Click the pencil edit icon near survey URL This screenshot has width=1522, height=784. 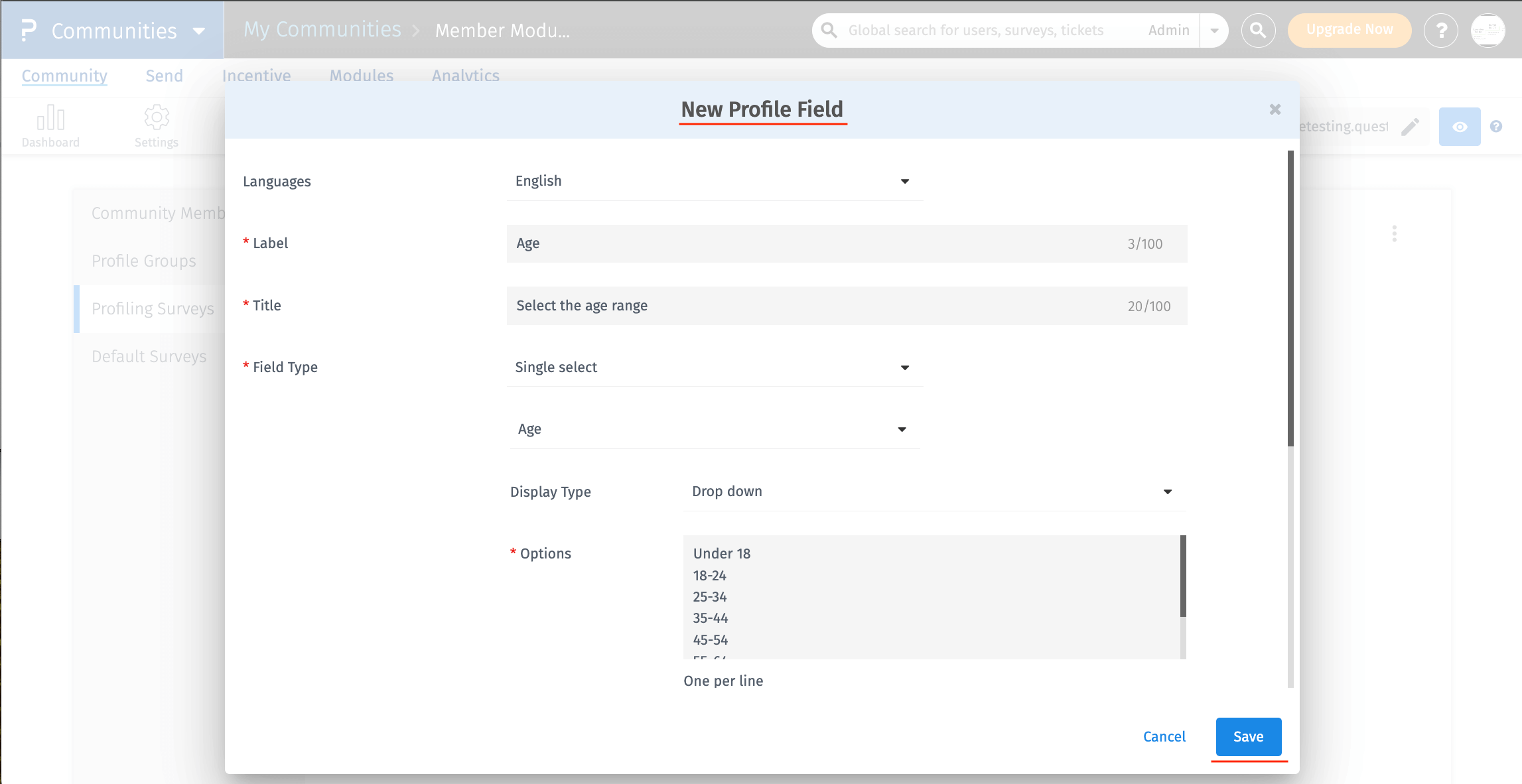(1411, 127)
